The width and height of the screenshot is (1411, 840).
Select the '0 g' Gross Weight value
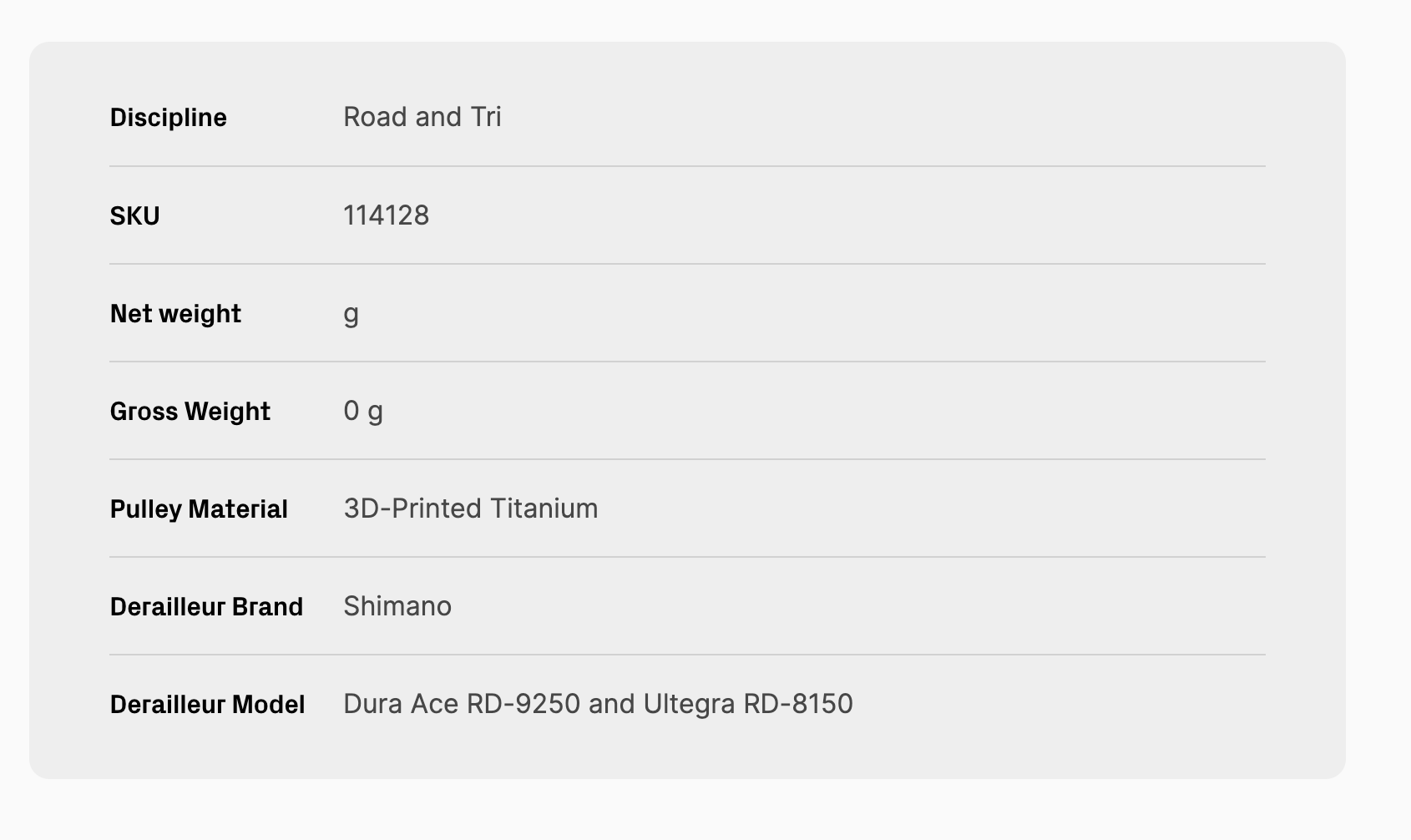363,411
